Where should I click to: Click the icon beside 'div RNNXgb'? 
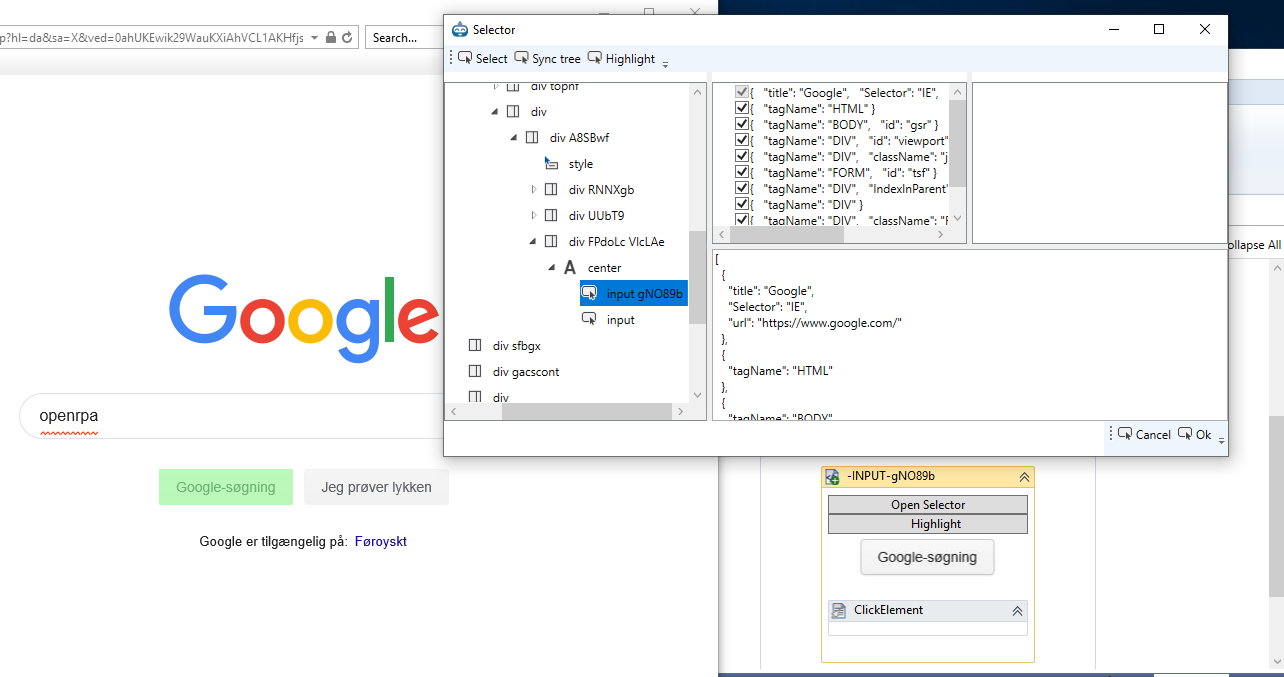tap(551, 190)
